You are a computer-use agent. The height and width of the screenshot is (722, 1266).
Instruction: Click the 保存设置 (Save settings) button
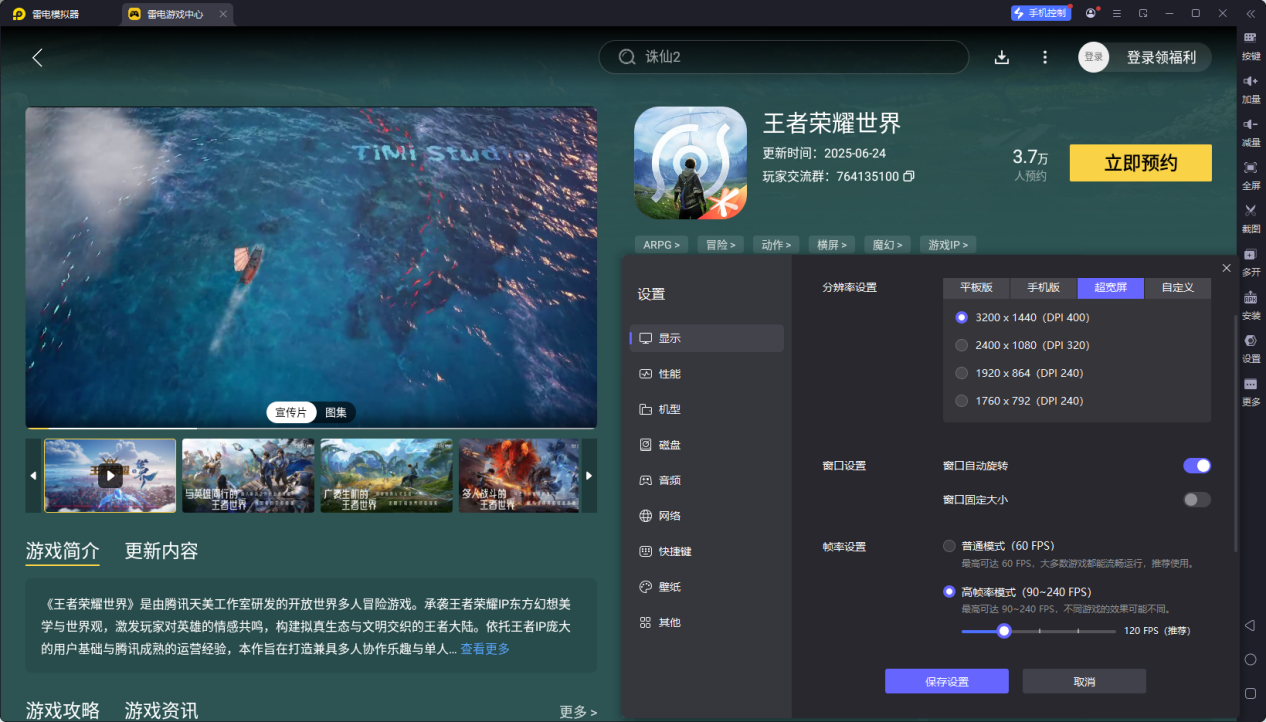[x=946, y=681]
